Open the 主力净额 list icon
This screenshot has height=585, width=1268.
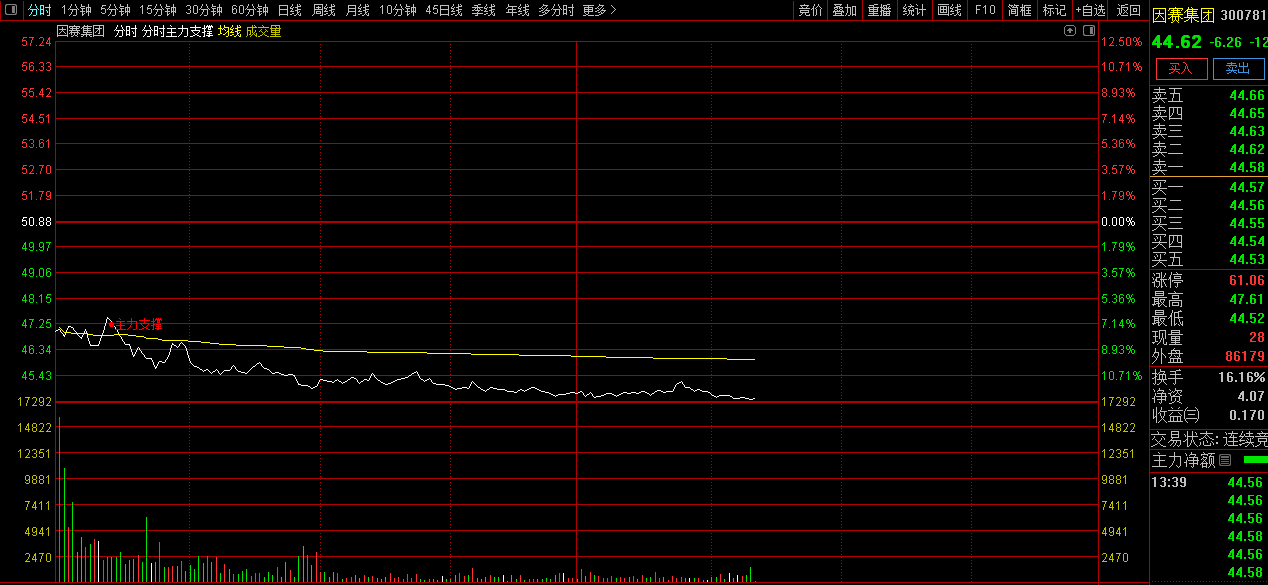point(1225,461)
